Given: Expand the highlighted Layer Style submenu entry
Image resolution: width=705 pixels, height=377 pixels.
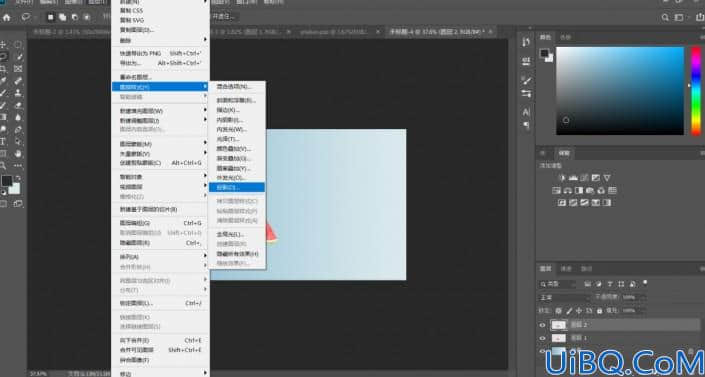Looking at the screenshot, I should (x=161, y=86).
